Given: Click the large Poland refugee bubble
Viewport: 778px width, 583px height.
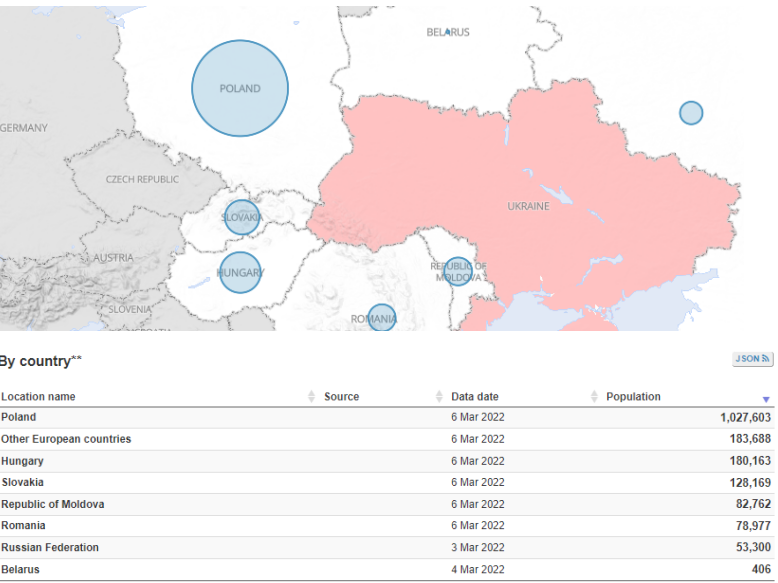Looking at the screenshot, I should 240,88.
